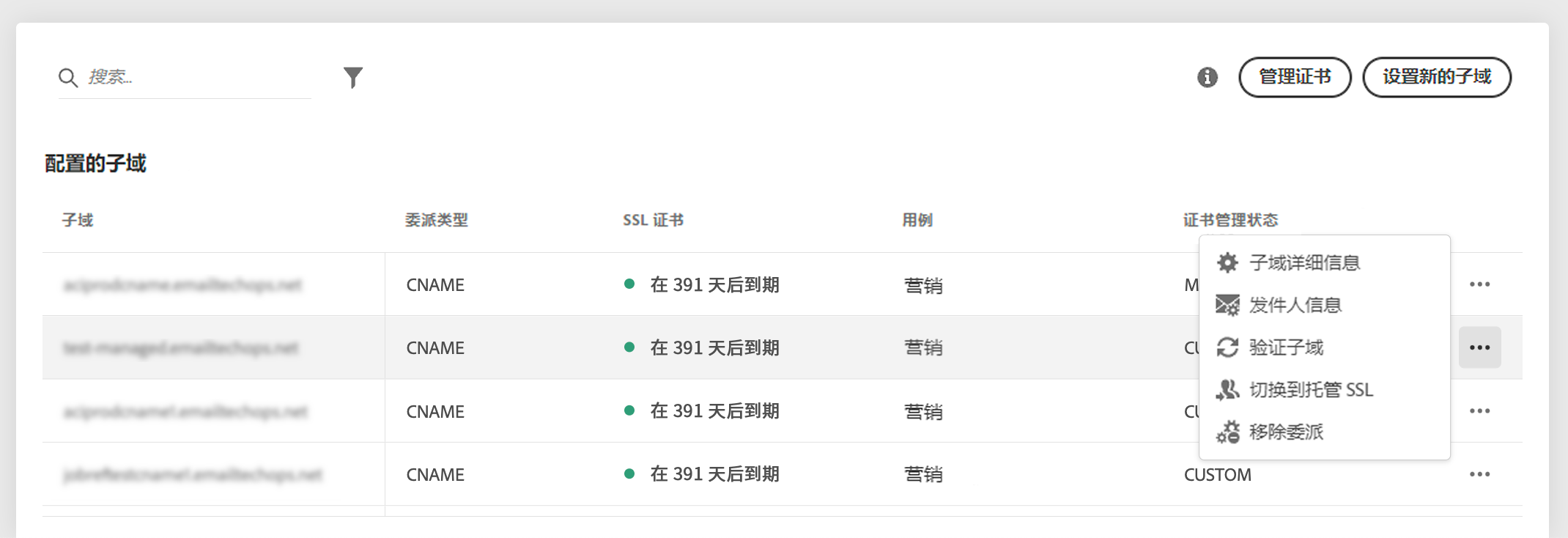
Task: Open more actions menu for third subdomain row
Action: (x=1479, y=411)
